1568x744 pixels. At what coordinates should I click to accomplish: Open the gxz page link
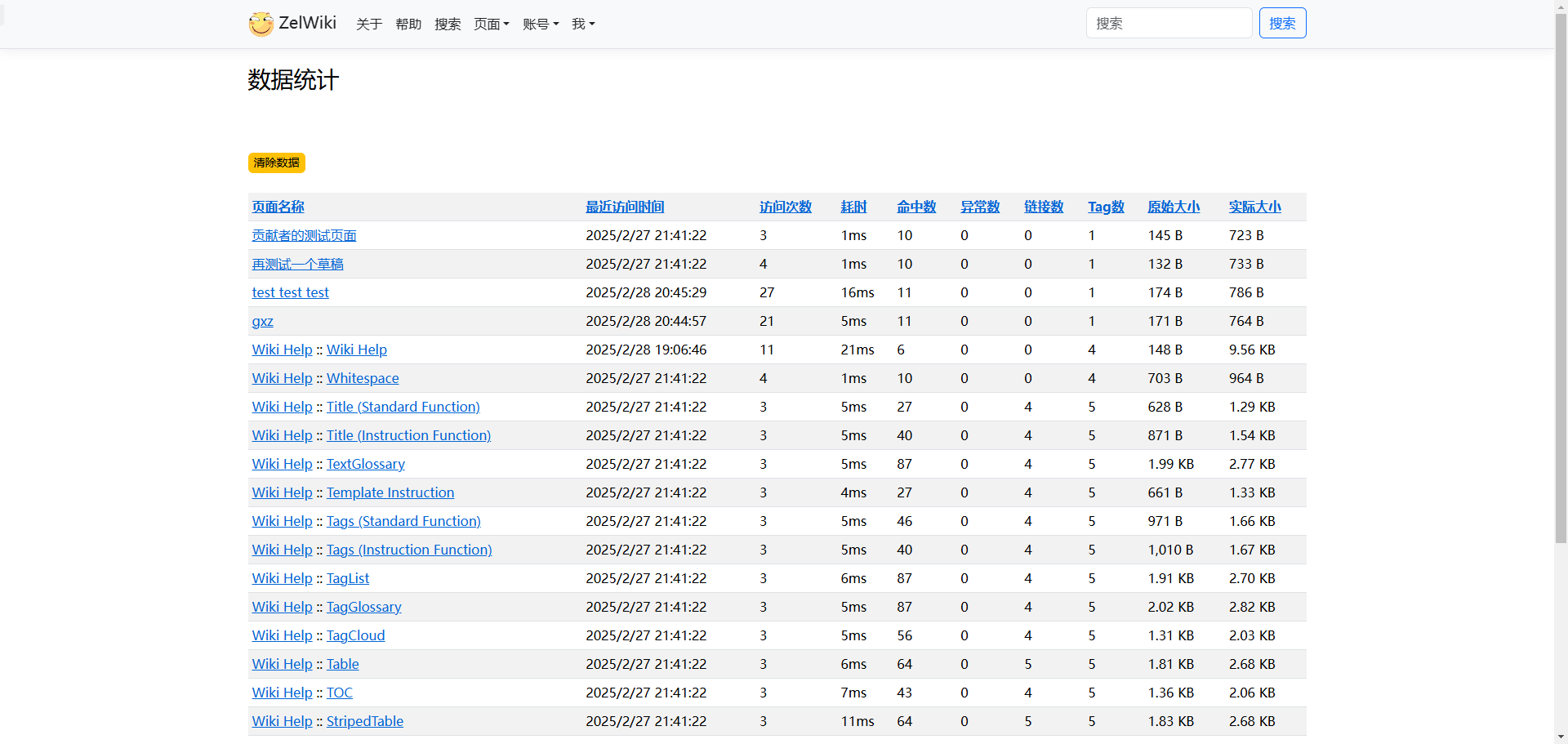point(262,322)
